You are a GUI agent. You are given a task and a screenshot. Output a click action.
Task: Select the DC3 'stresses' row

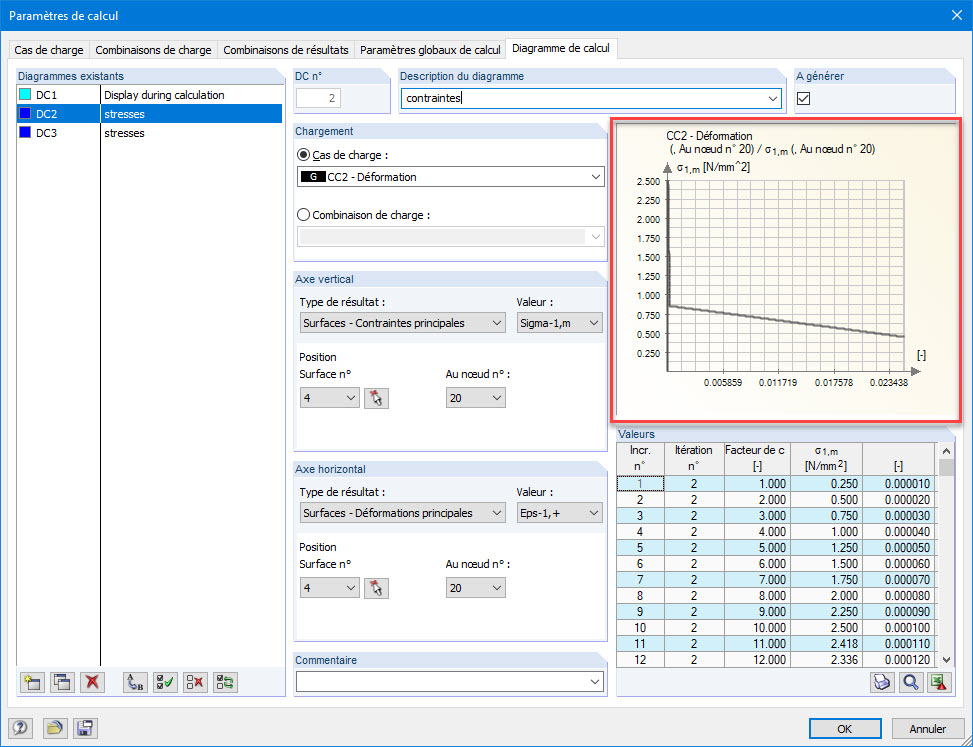point(150,133)
